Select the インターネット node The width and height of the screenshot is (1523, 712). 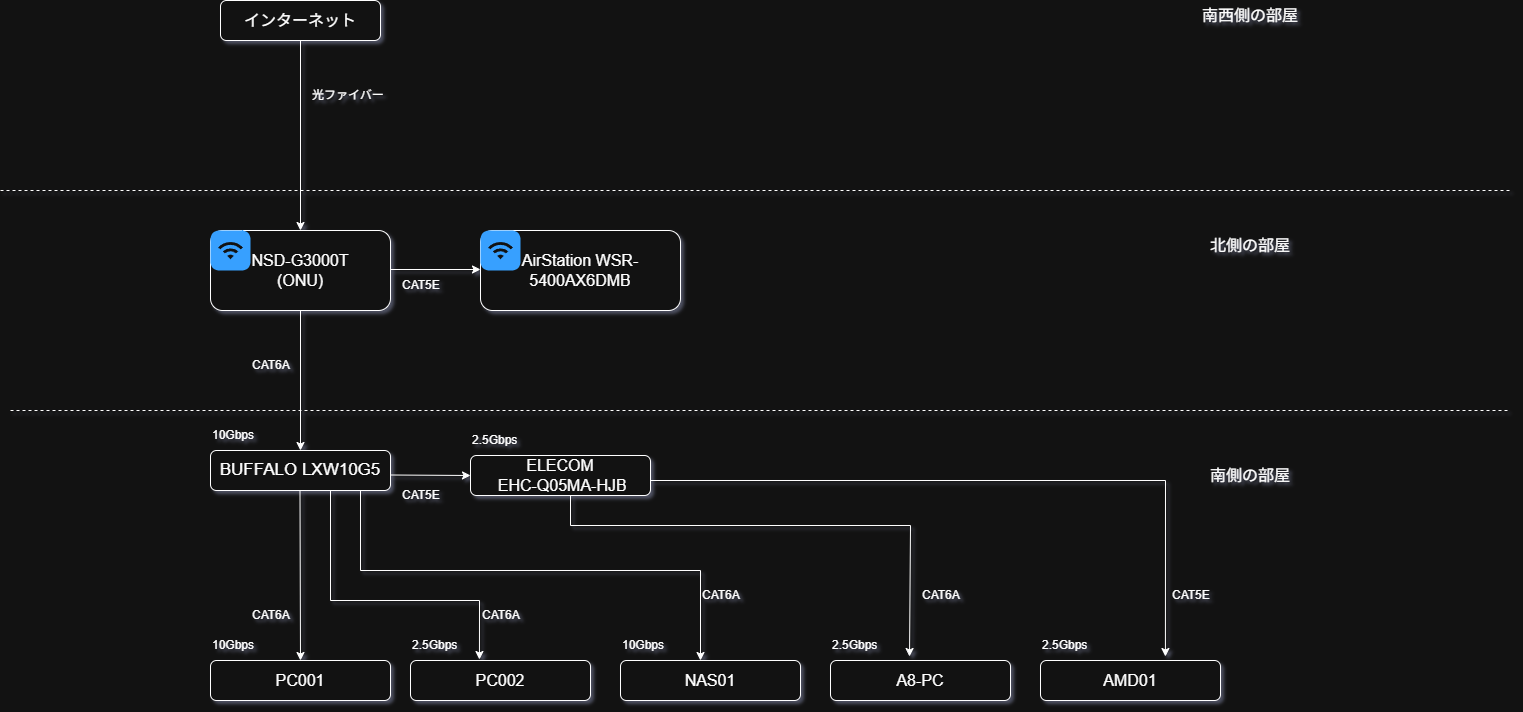click(300, 20)
